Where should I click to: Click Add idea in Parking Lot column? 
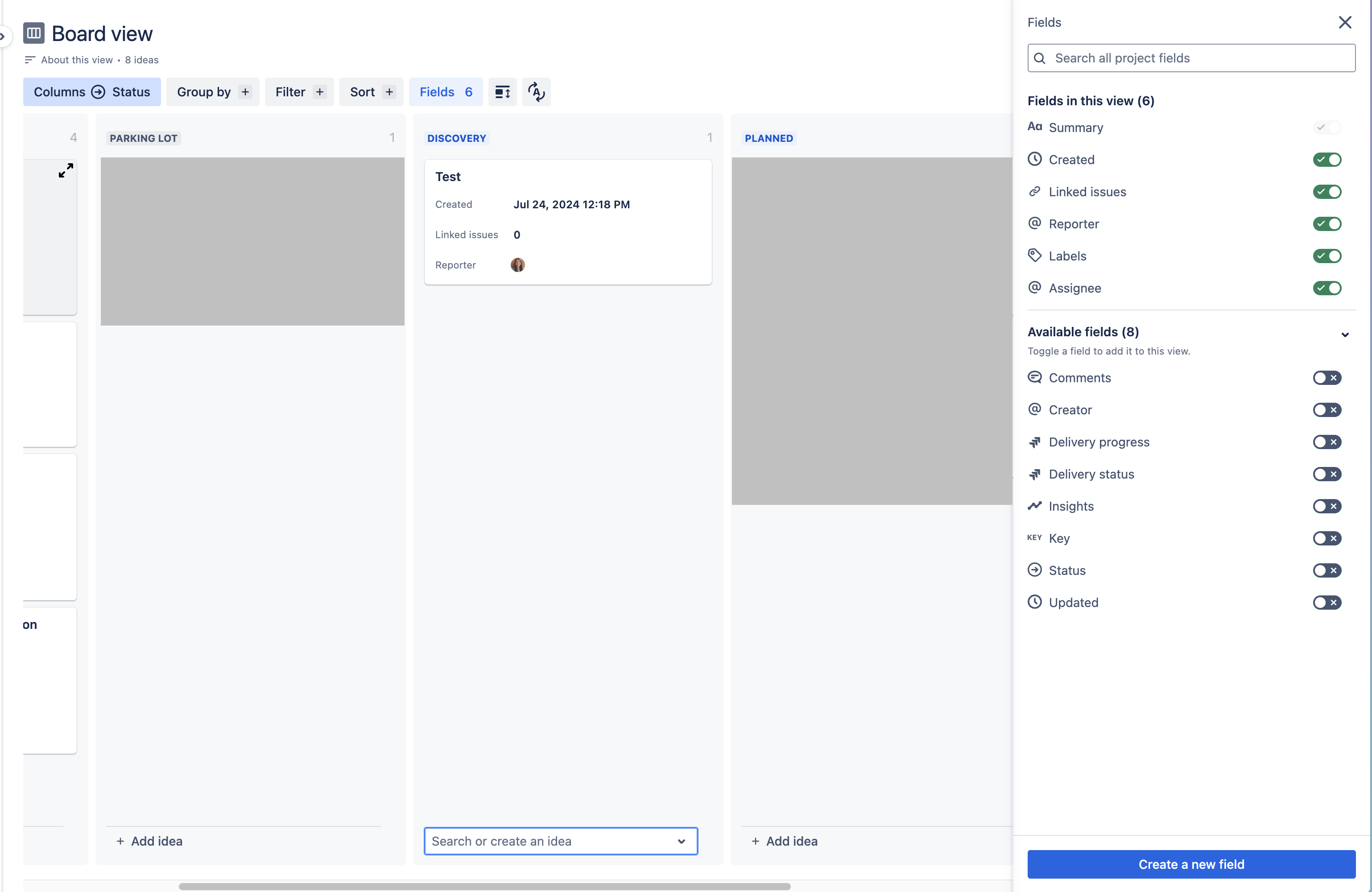[x=149, y=841]
